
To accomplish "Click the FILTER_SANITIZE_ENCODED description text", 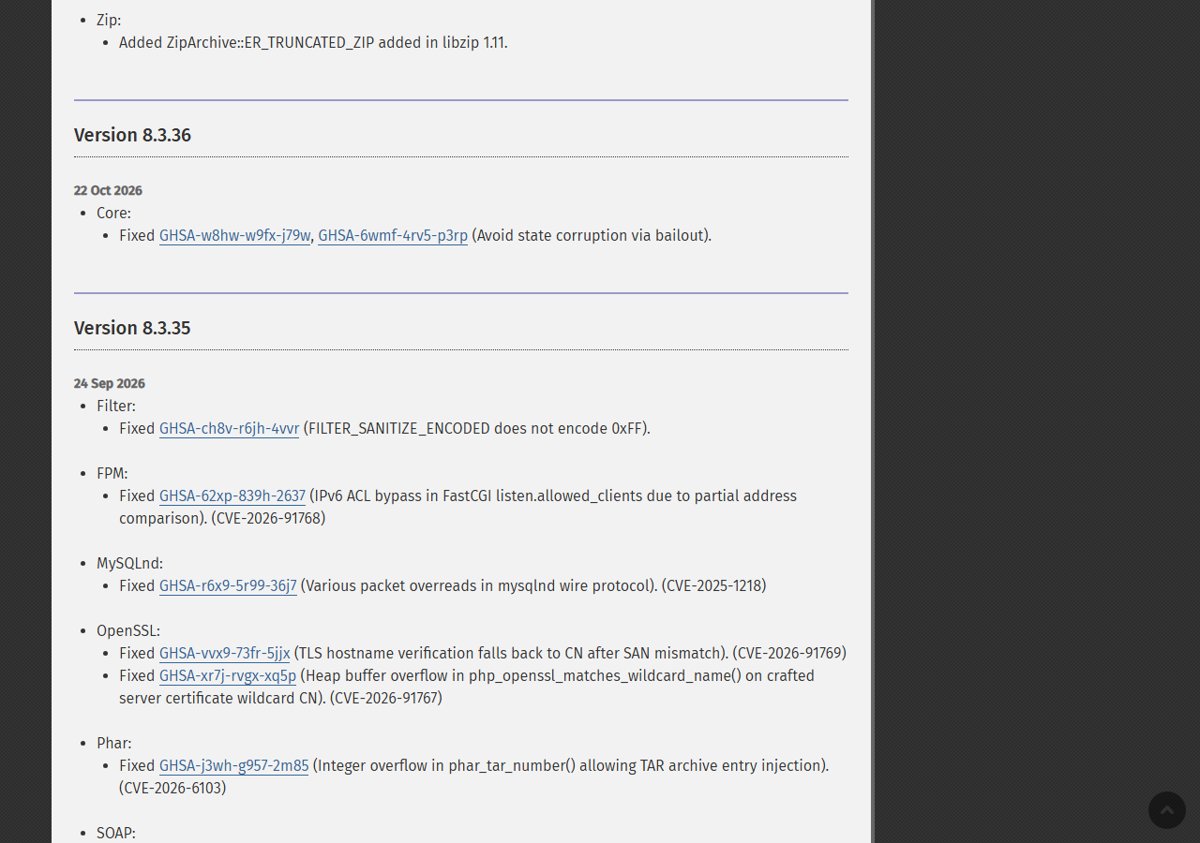I will click(477, 429).
